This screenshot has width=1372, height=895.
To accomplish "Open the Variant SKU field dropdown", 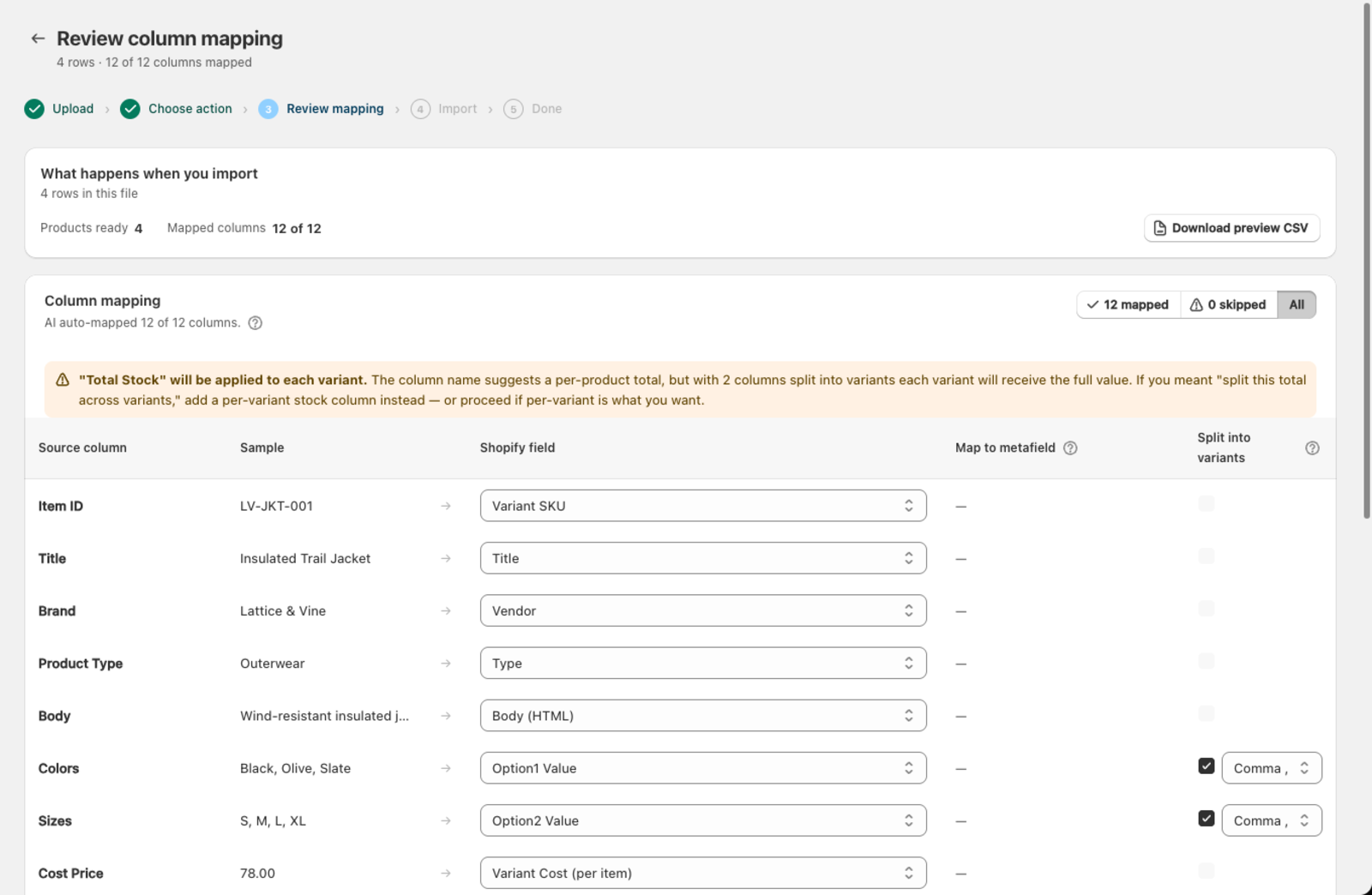I will [x=703, y=506].
